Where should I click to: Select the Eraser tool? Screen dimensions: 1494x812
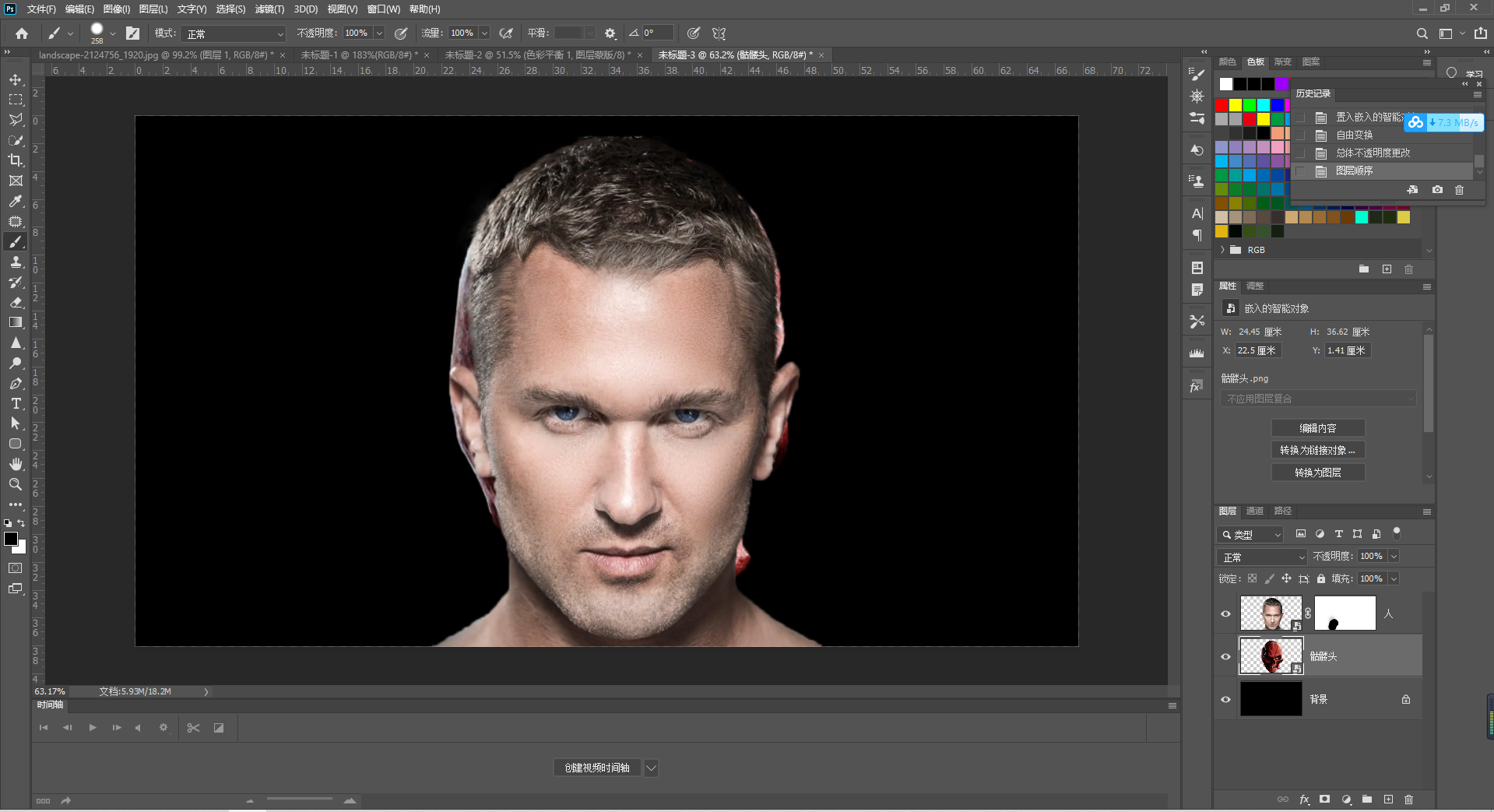point(16,302)
